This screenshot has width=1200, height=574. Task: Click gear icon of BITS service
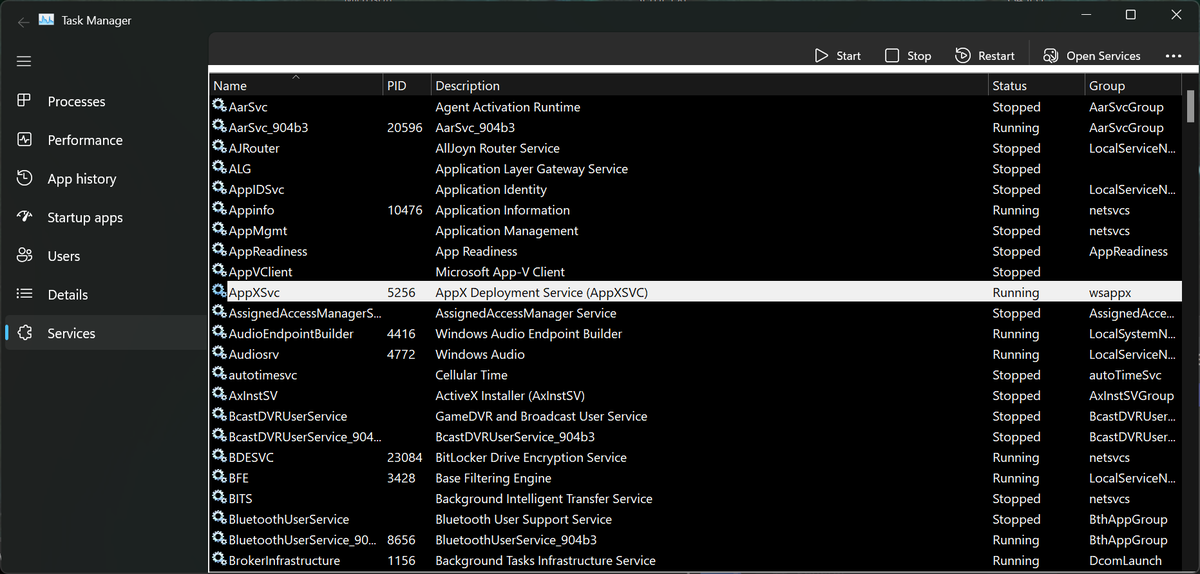point(220,498)
